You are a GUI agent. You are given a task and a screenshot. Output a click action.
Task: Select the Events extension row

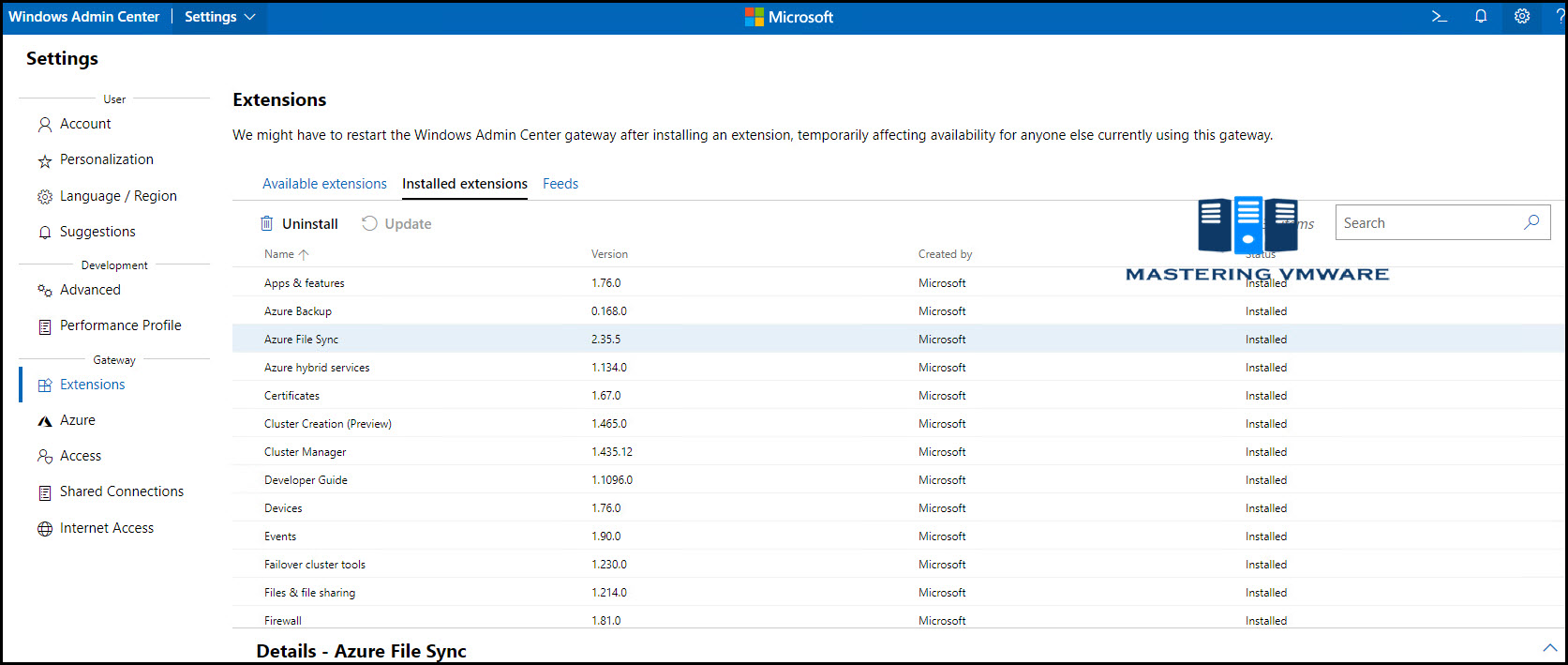click(898, 536)
